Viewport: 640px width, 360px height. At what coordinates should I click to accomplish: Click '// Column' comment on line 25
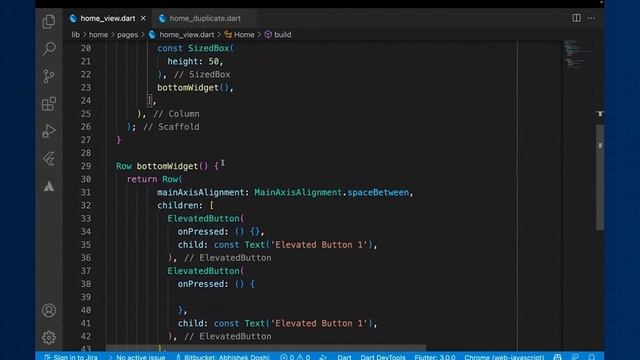pyautogui.click(x=176, y=114)
